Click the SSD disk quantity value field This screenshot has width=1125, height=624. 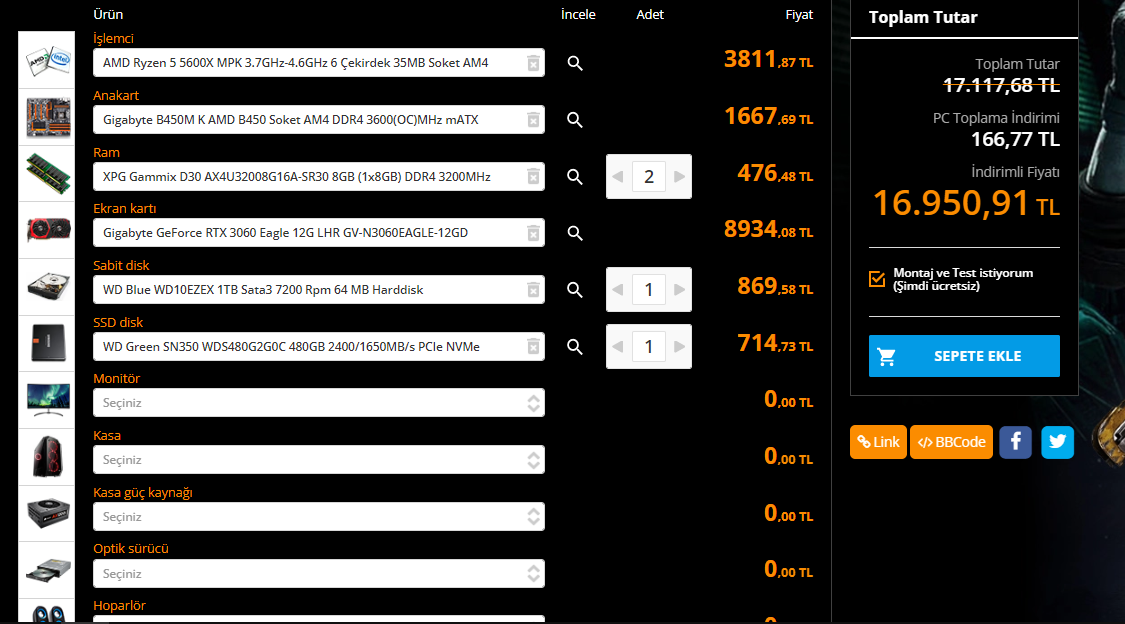point(649,346)
